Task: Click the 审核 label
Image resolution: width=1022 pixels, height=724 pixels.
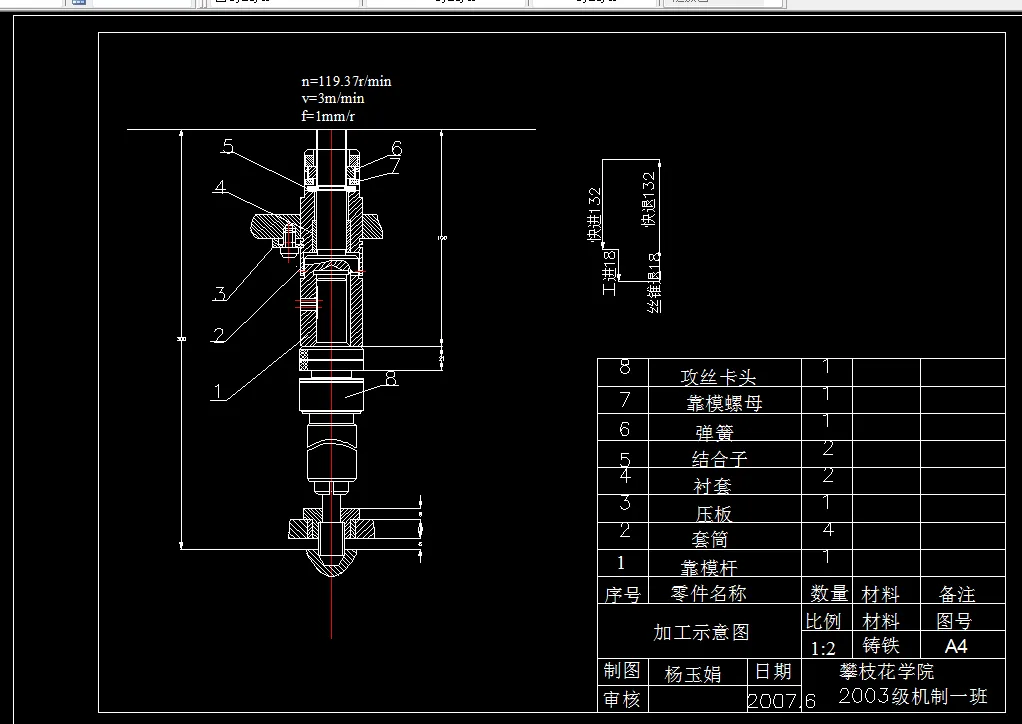Action: 622,699
